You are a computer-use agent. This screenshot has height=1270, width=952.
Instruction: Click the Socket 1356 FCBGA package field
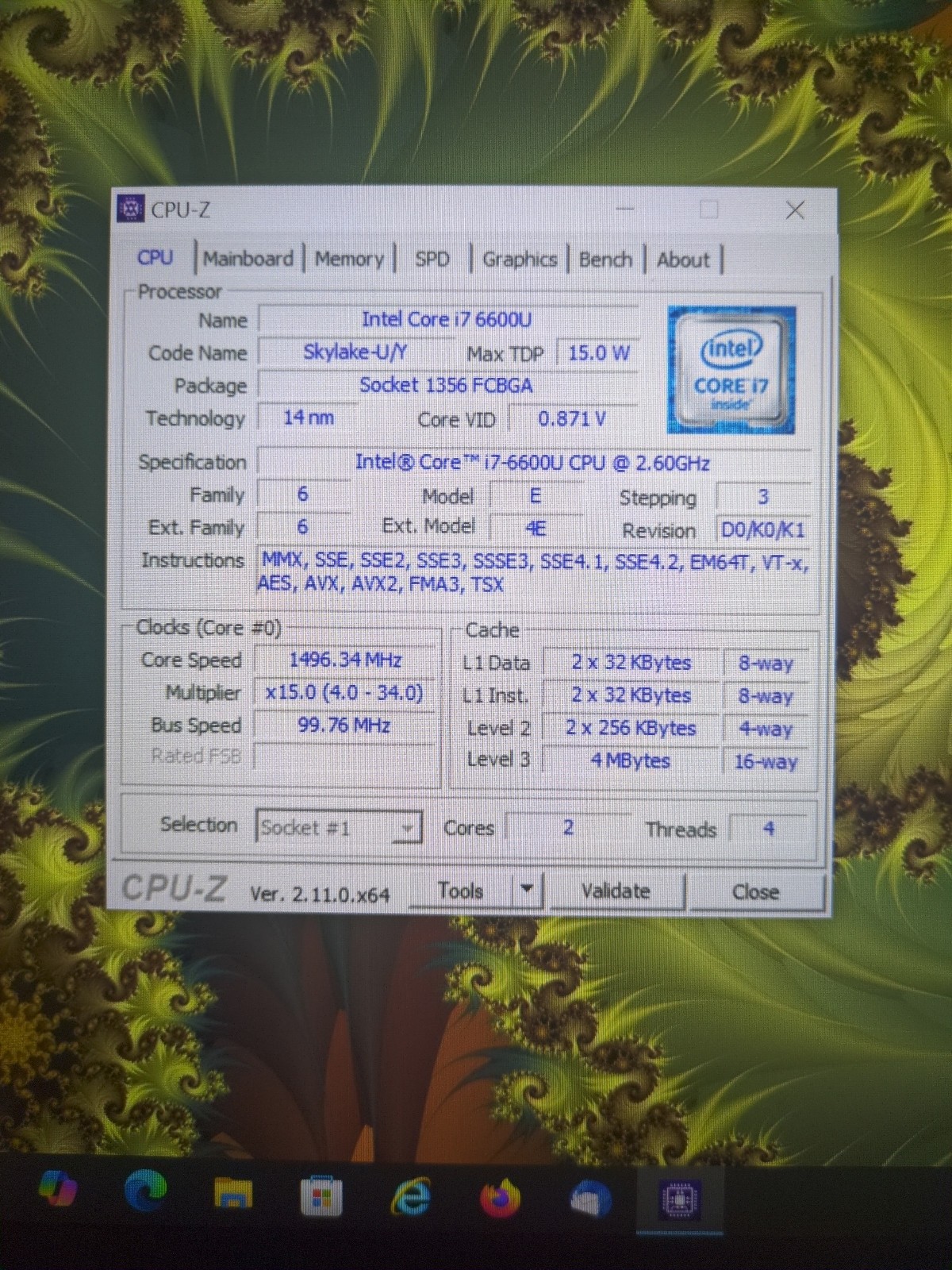pyautogui.click(x=447, y=385)
